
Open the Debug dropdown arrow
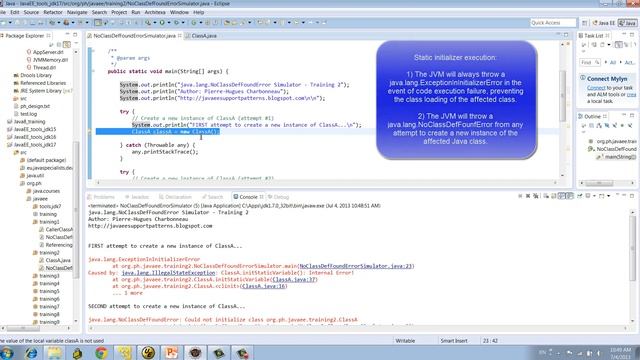click(x=155, y=22)
